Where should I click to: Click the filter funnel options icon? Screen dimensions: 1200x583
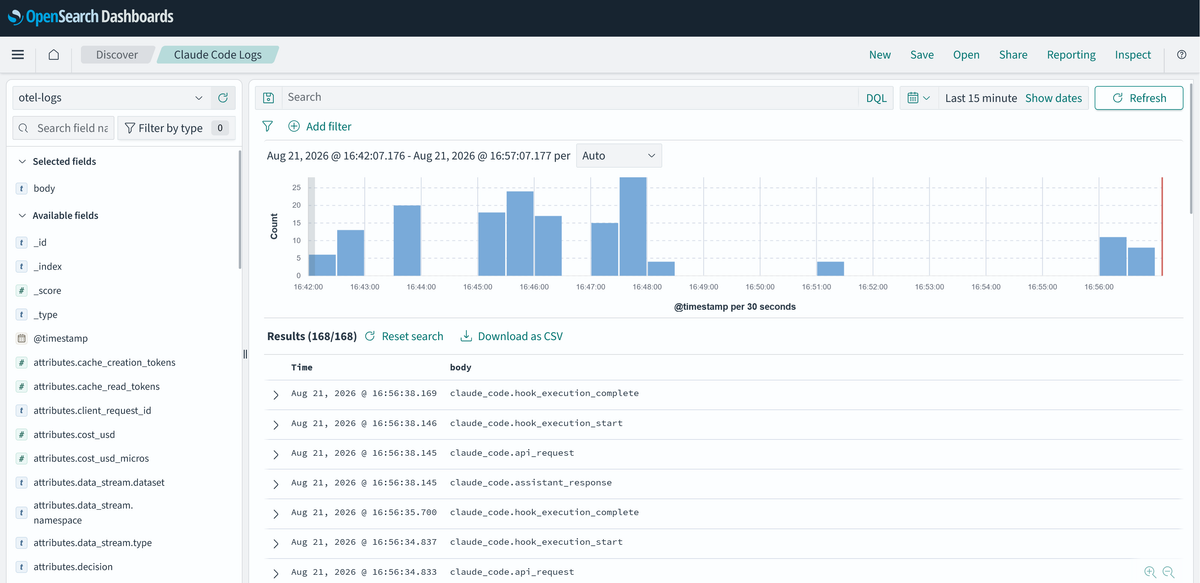click(267, 127)
